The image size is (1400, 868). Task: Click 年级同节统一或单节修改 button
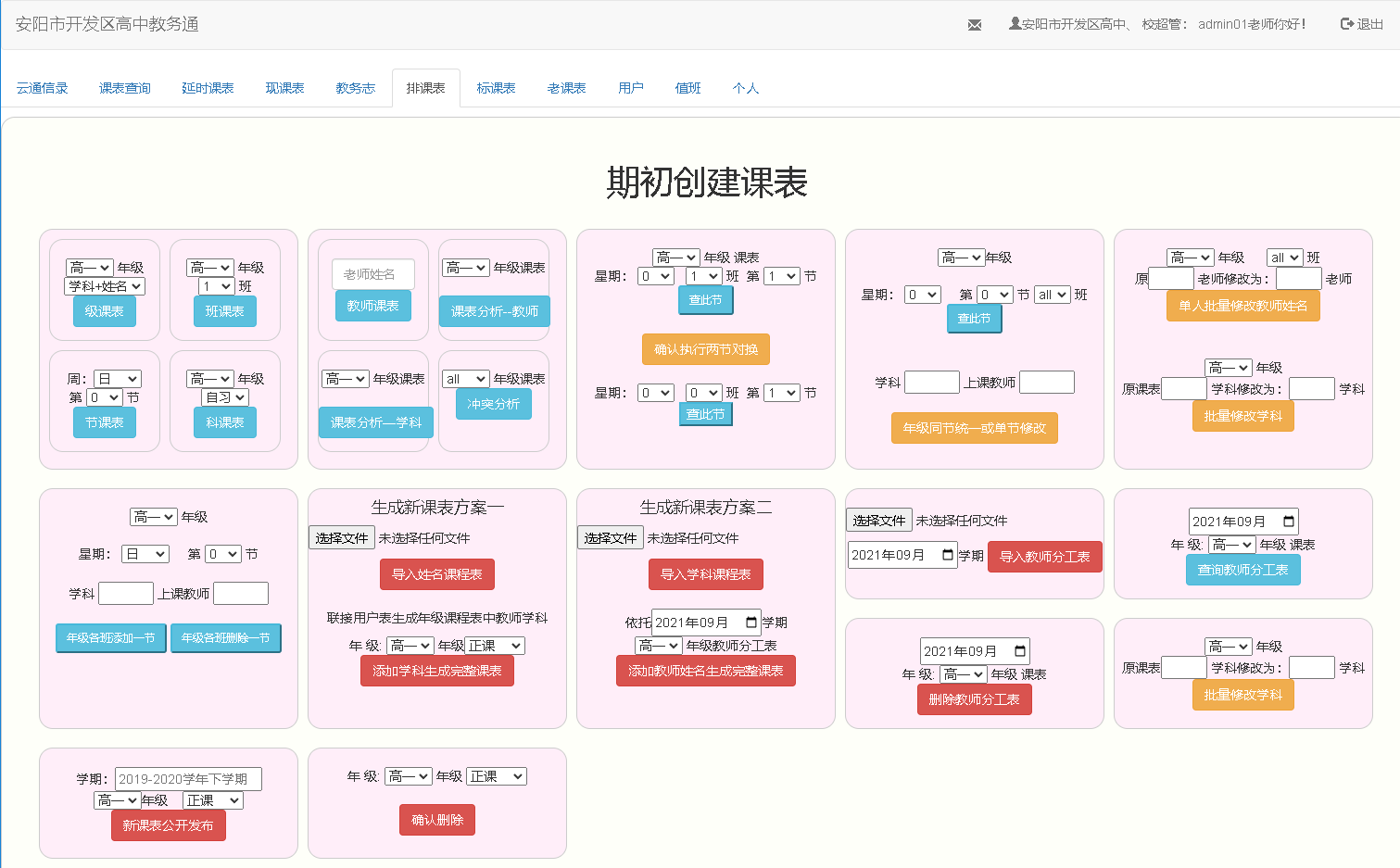coord(975,428)
